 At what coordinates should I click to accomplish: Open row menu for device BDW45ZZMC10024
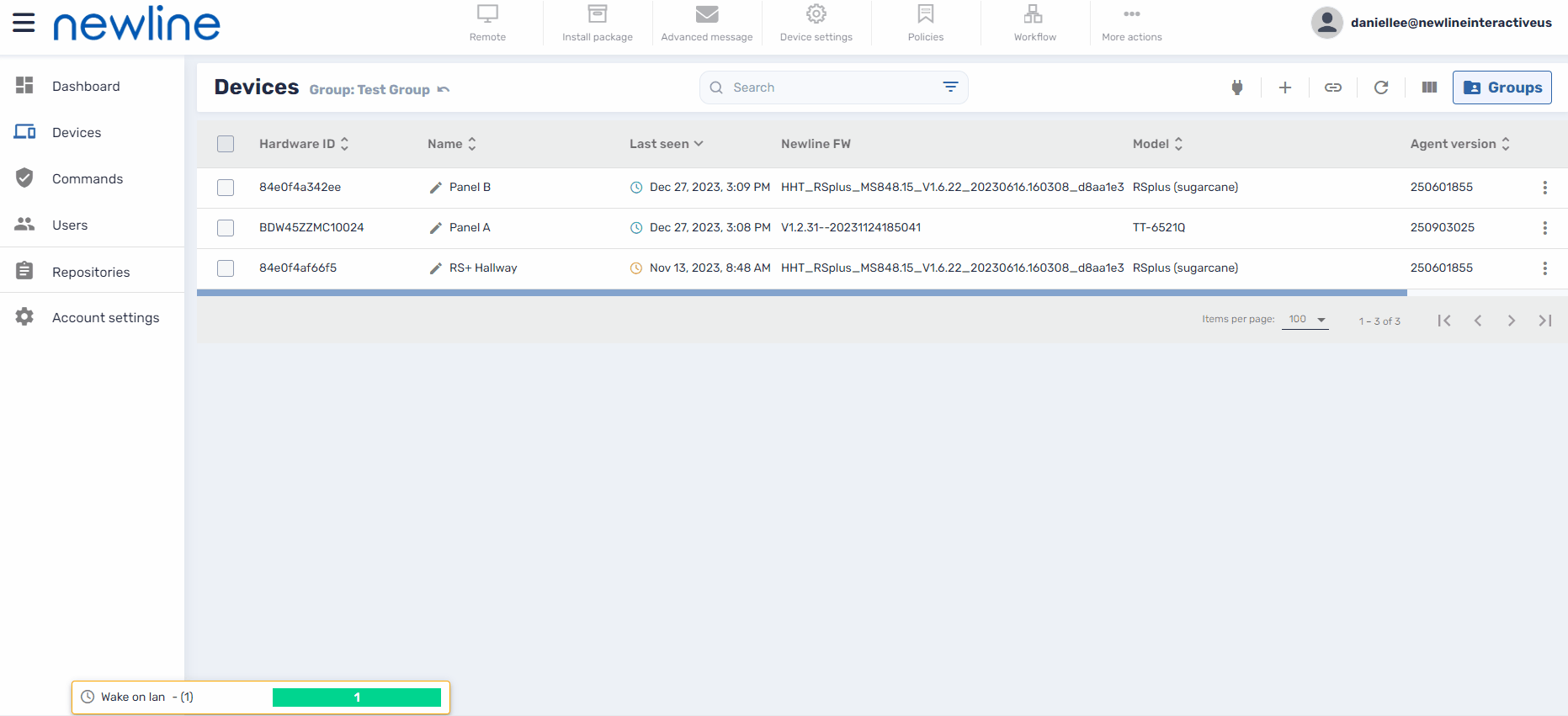[x=1544, y=228]
